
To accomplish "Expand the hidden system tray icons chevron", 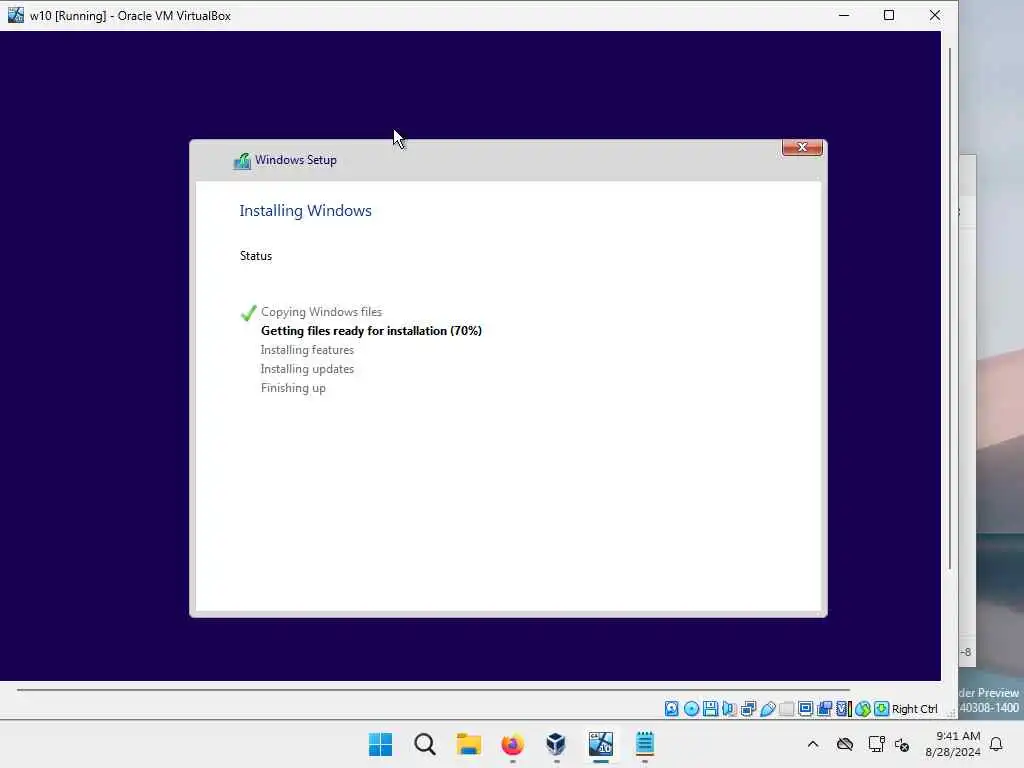I will point(813,744).
